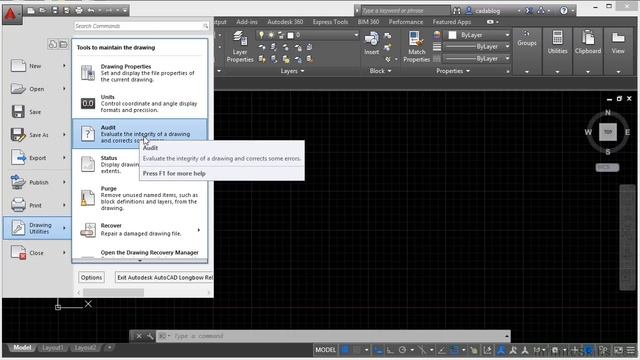
Task: Open the Groups panel
Action: click(x=527, y=39)
